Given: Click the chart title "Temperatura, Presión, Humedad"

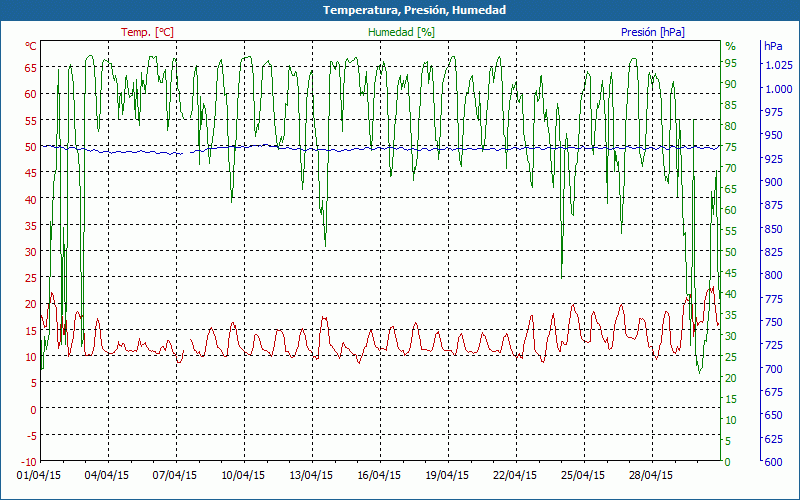Looking at the screenshot, I should pyautogui.click(x=414, y=10).
